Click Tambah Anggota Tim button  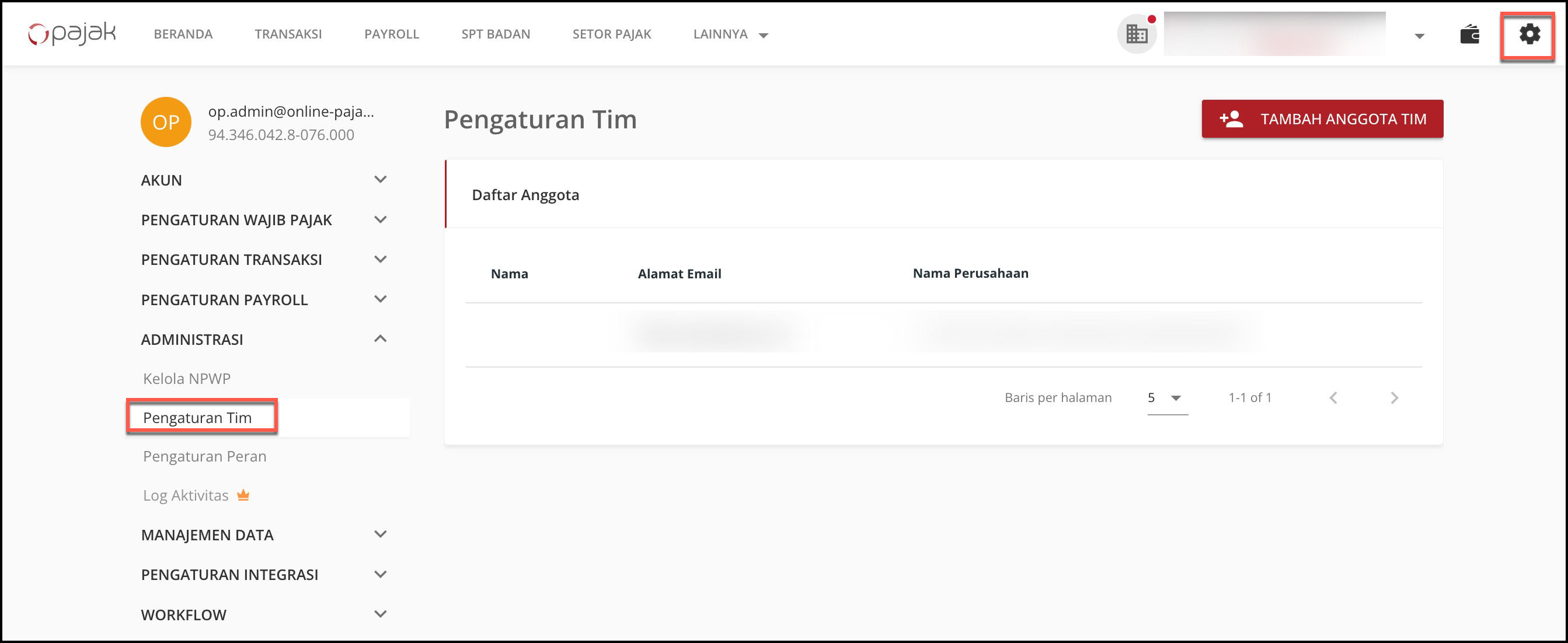coord(1322,118)
